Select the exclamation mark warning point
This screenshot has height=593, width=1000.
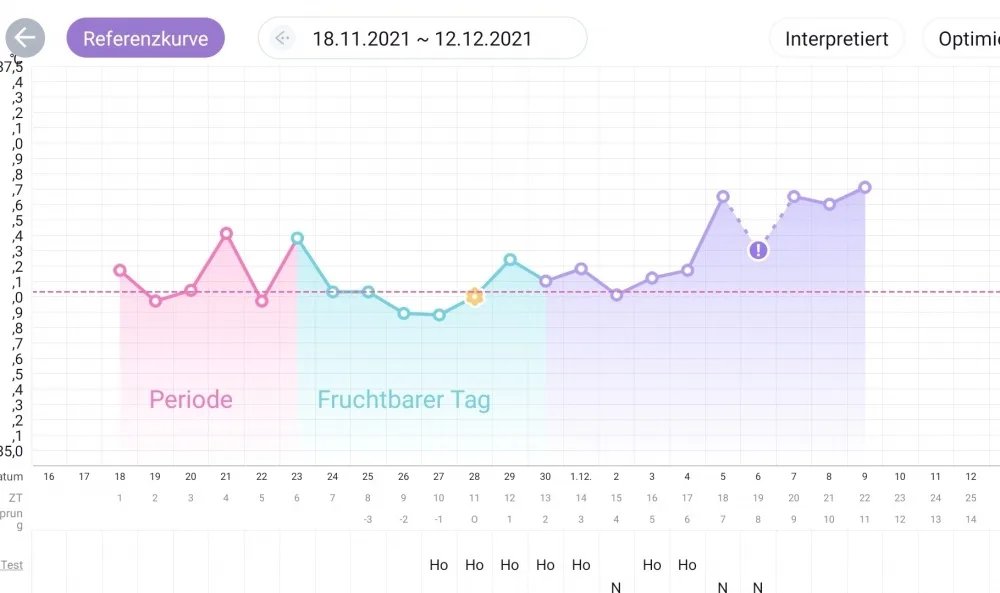(758, 251)
